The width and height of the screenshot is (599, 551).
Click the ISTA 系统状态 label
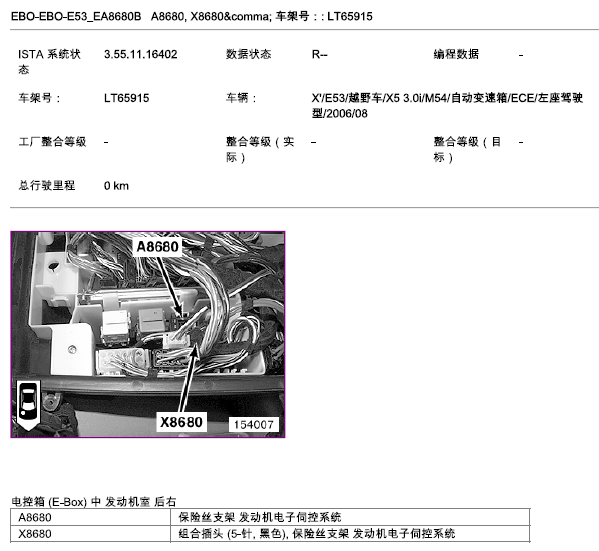(49, 62)
